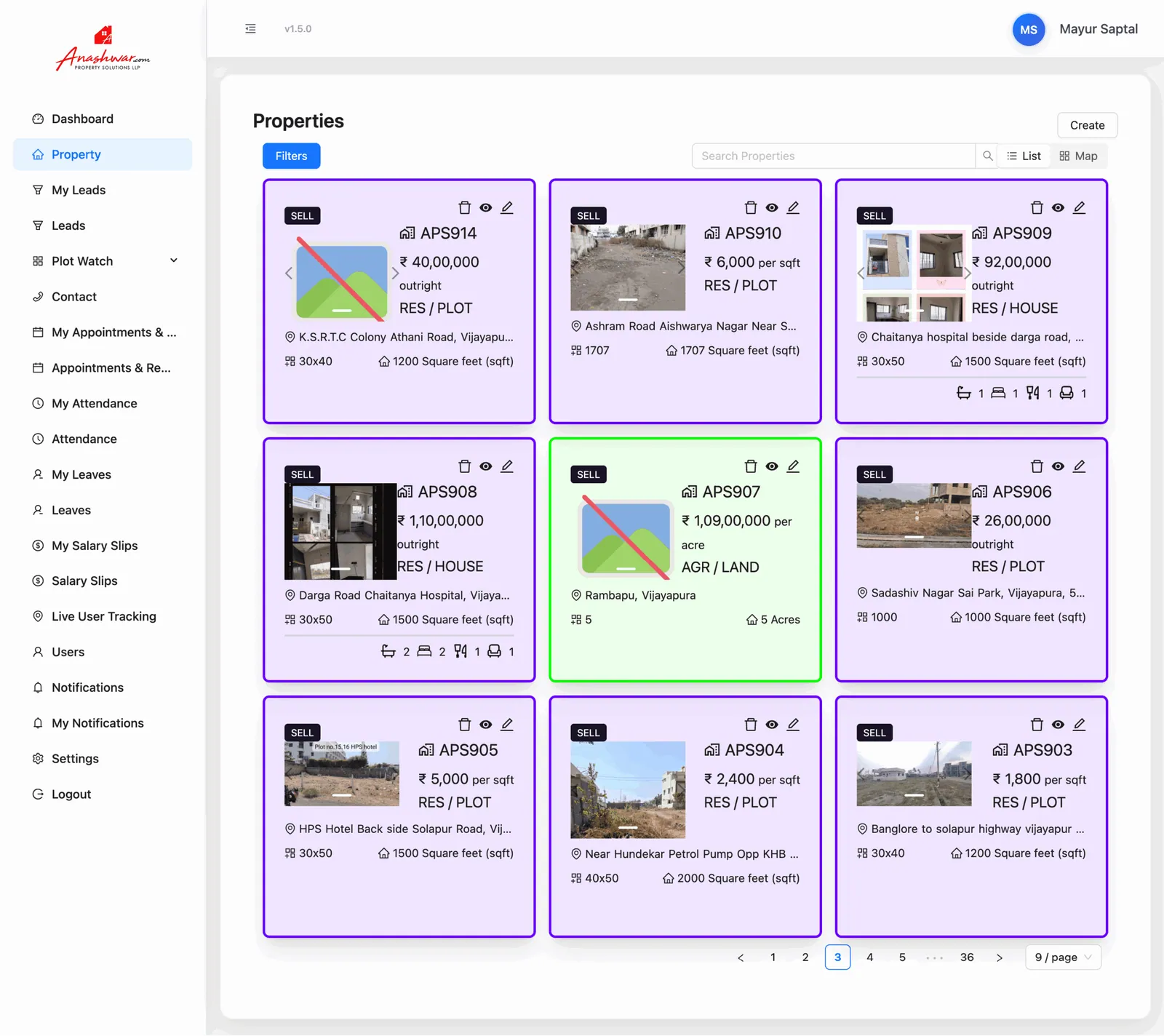This screenshot has height=1036, width=1164.
Task: View property APS909 via eye icon
Action: click(1058, 208)
